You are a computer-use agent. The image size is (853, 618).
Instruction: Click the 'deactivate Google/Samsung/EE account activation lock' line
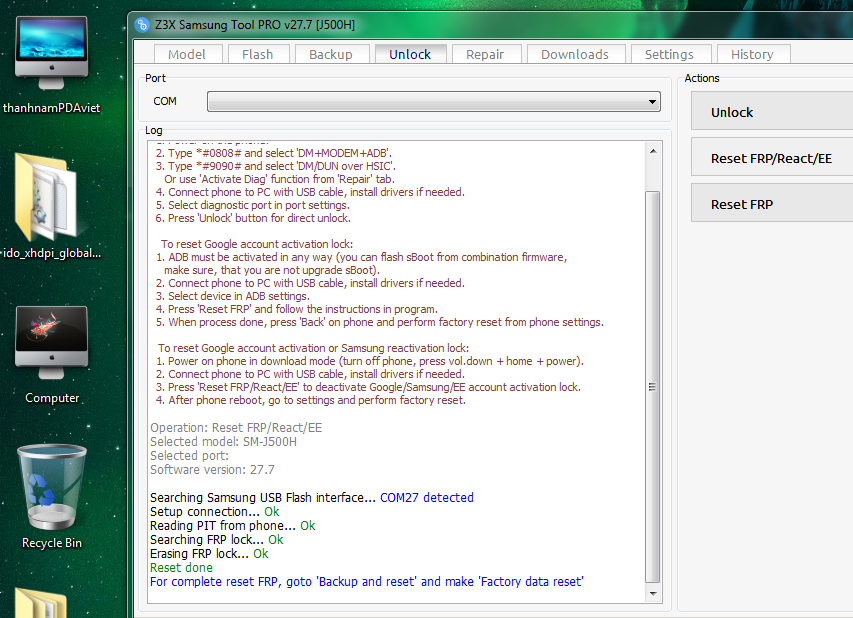(368, 387)
